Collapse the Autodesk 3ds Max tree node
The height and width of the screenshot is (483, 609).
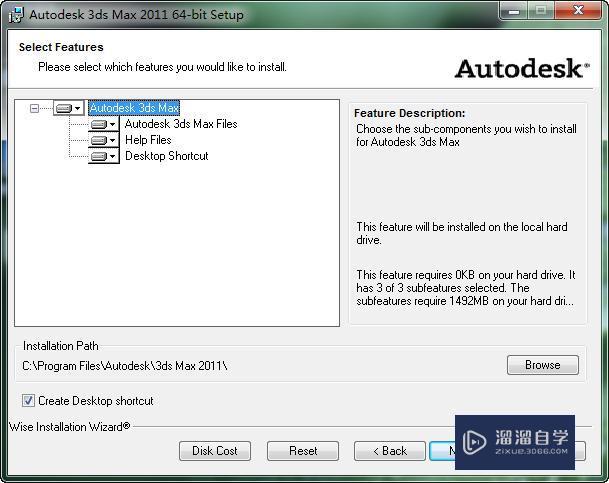tap(34, 108)
